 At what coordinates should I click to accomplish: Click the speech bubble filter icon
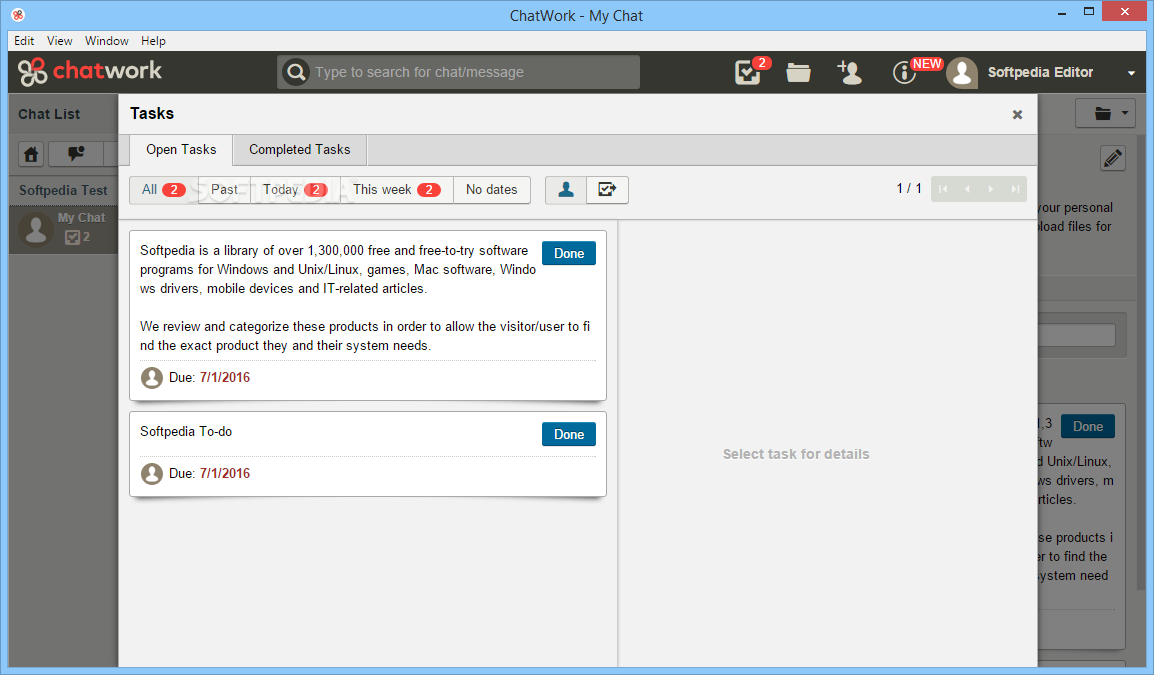[x=76, y=154]
